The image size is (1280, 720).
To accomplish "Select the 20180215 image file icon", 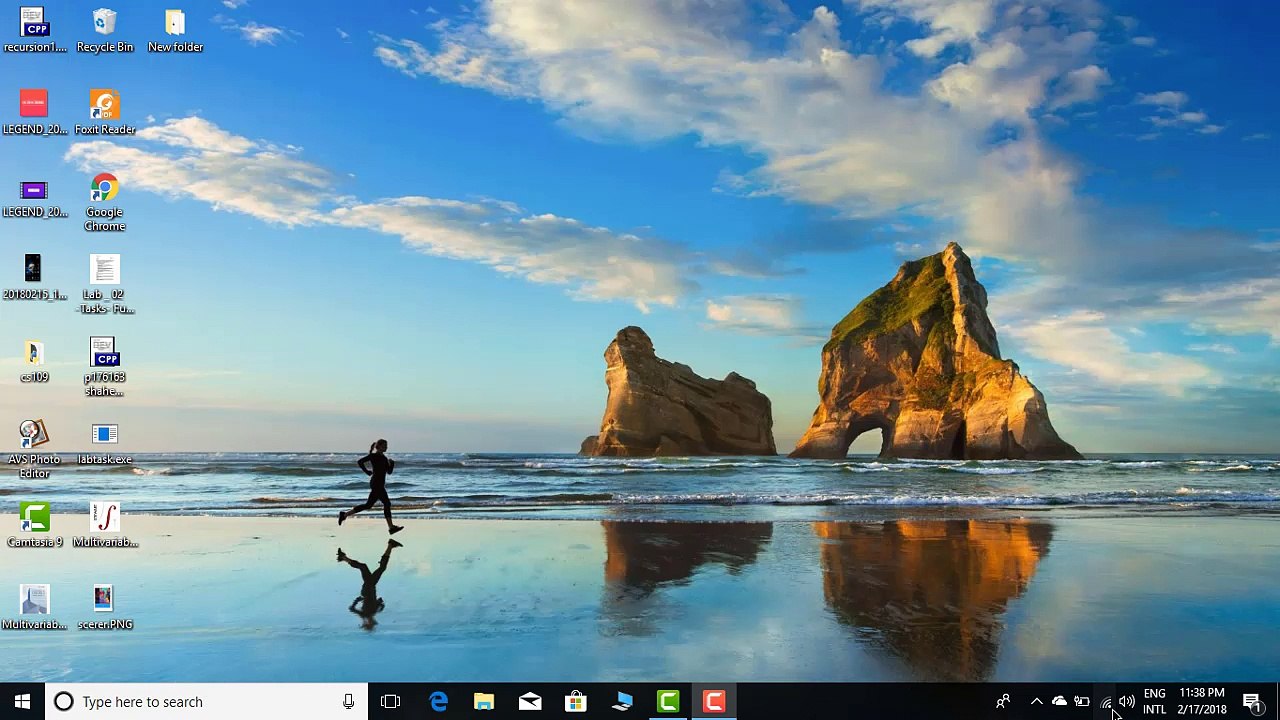I will point(34,277).
